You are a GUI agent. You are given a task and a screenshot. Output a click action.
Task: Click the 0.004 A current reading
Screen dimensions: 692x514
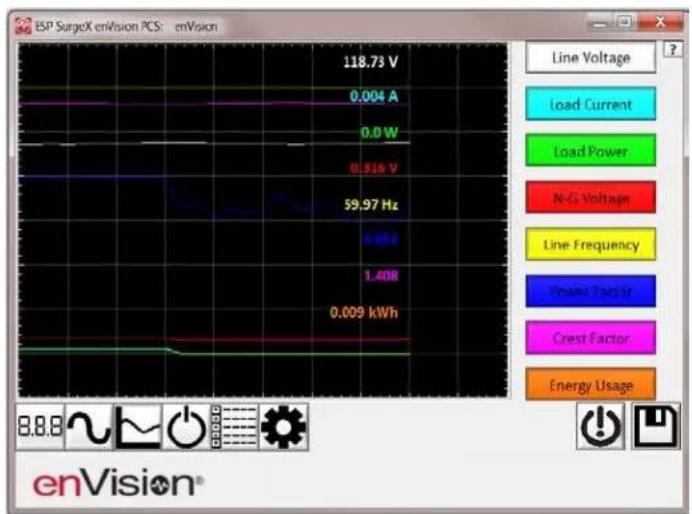pos(374,96)
